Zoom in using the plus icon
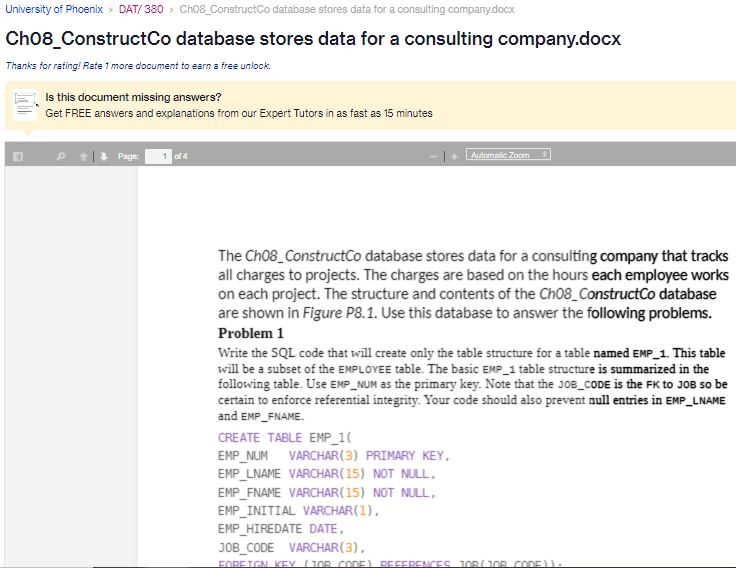This screenshot has height=568, width=736. (x=454, y=156)
